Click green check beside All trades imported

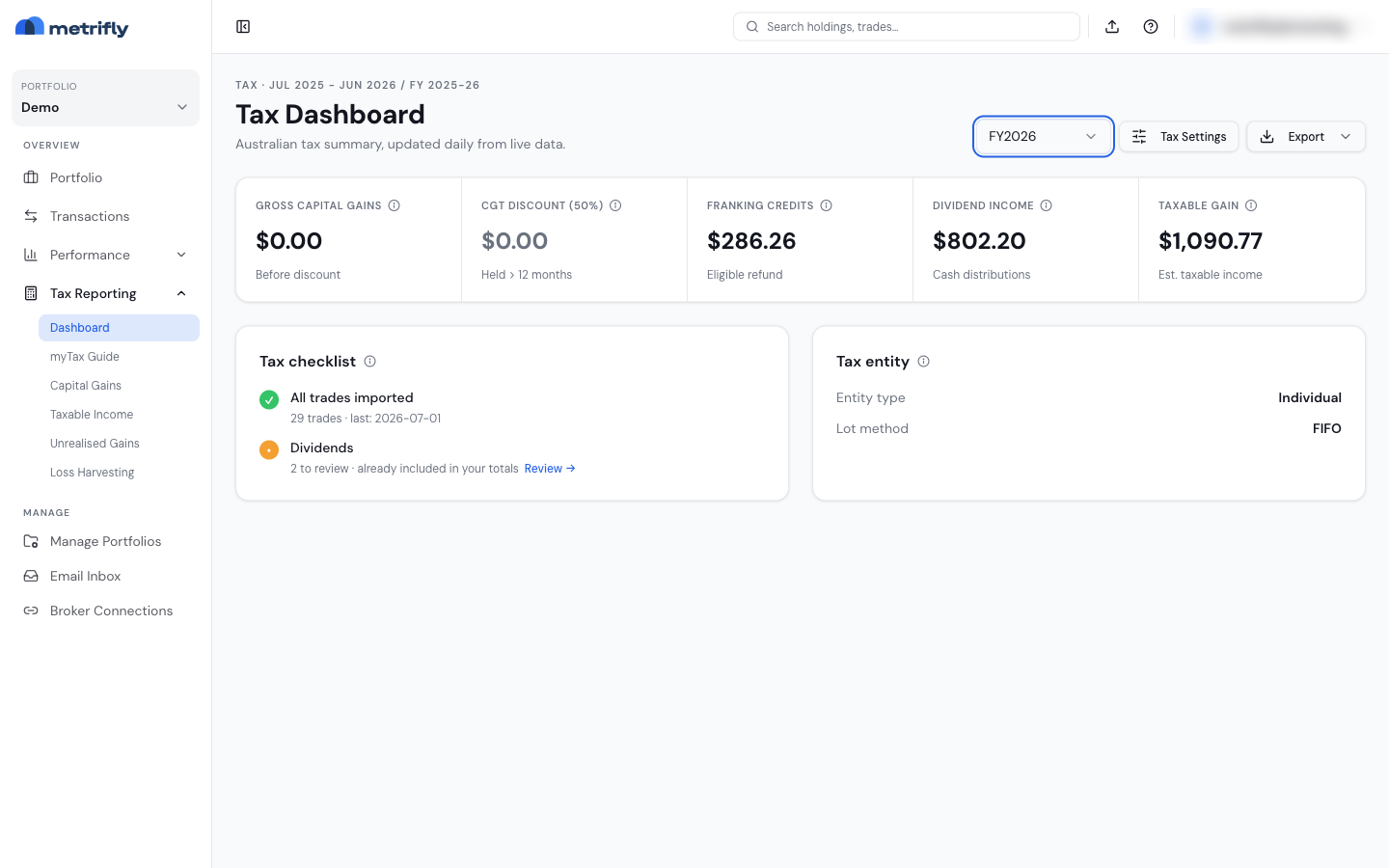269,399
